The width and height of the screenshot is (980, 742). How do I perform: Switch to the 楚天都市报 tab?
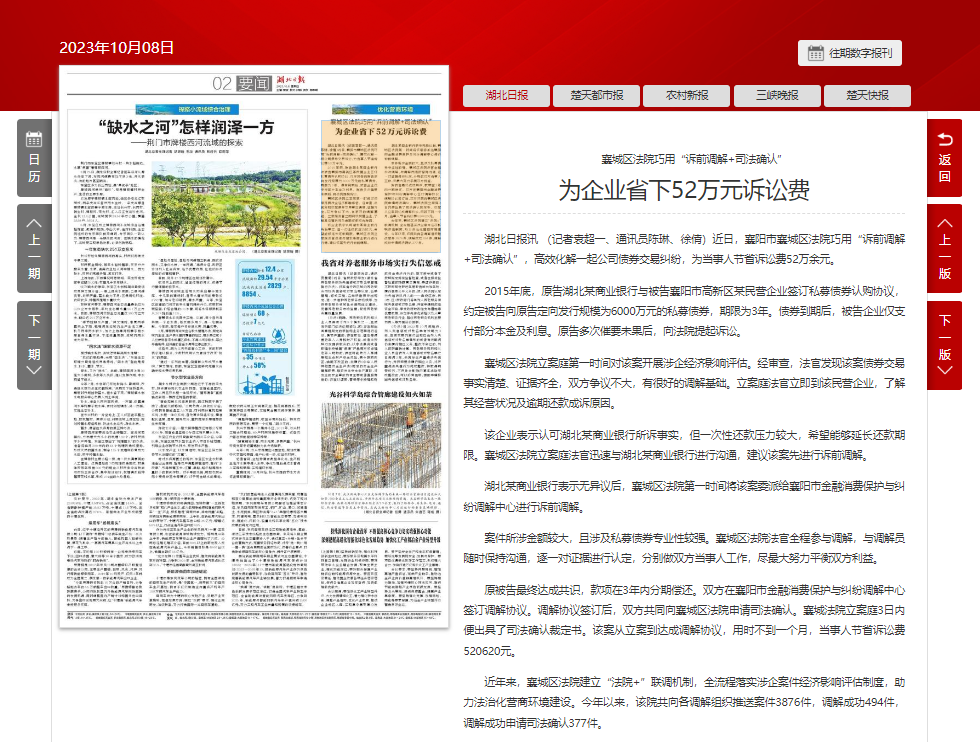pos(596,96)
